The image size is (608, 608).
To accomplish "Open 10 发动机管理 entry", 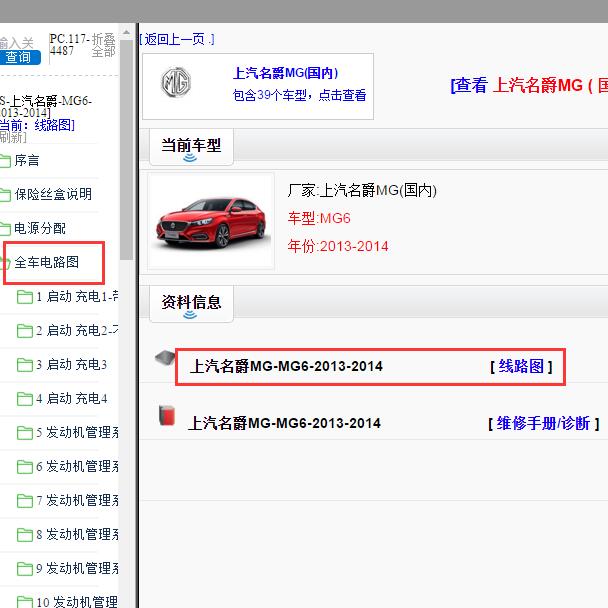I will (77, 602).
